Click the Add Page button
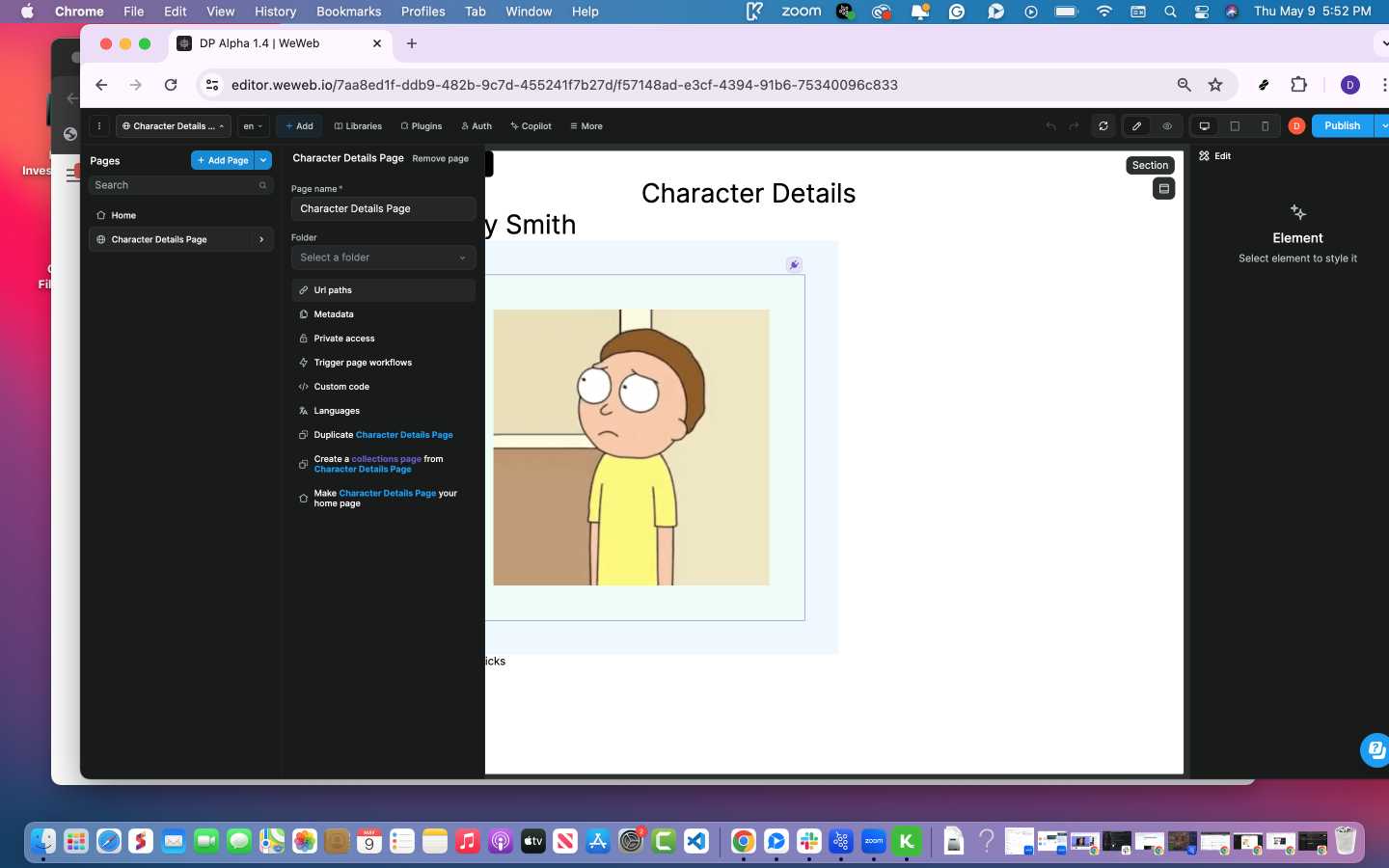The width and height of the screenshot is (1389, 868). [x=223, y=160]
